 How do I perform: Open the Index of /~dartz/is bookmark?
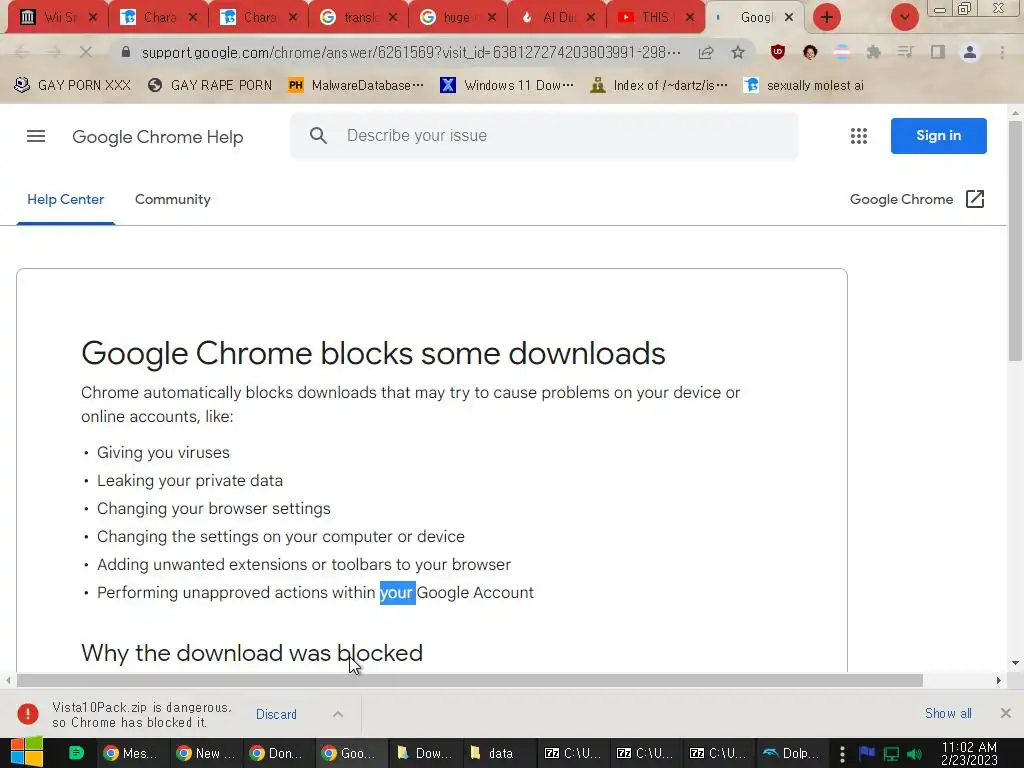coord(658,85)
